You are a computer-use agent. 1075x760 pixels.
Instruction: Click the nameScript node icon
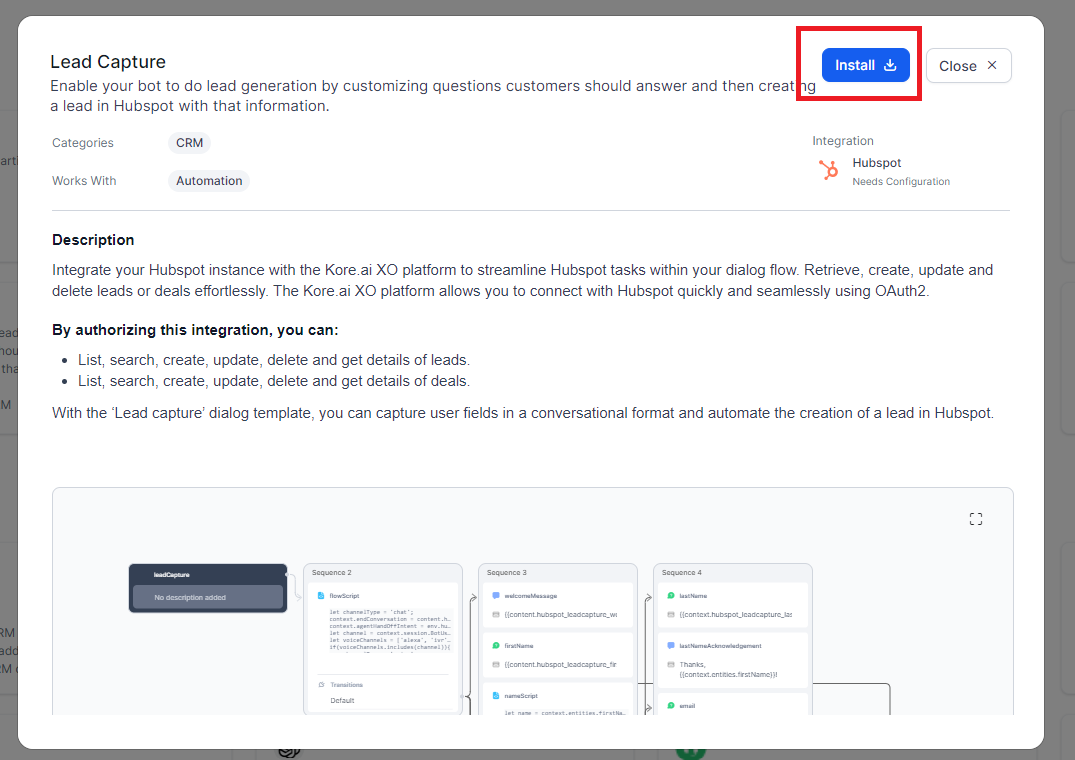pyautogui.click(x=496, y=696)
